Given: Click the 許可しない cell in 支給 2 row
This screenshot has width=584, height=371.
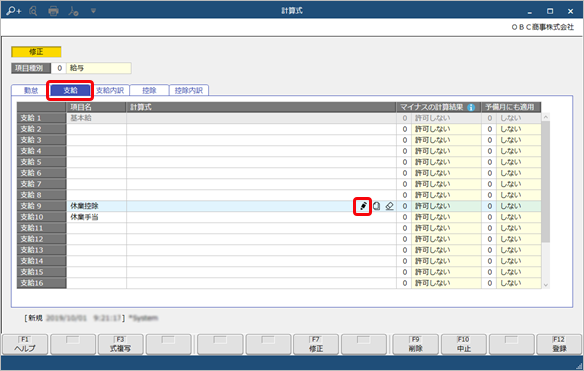Looking at the screenshot, I should [446, 129].
